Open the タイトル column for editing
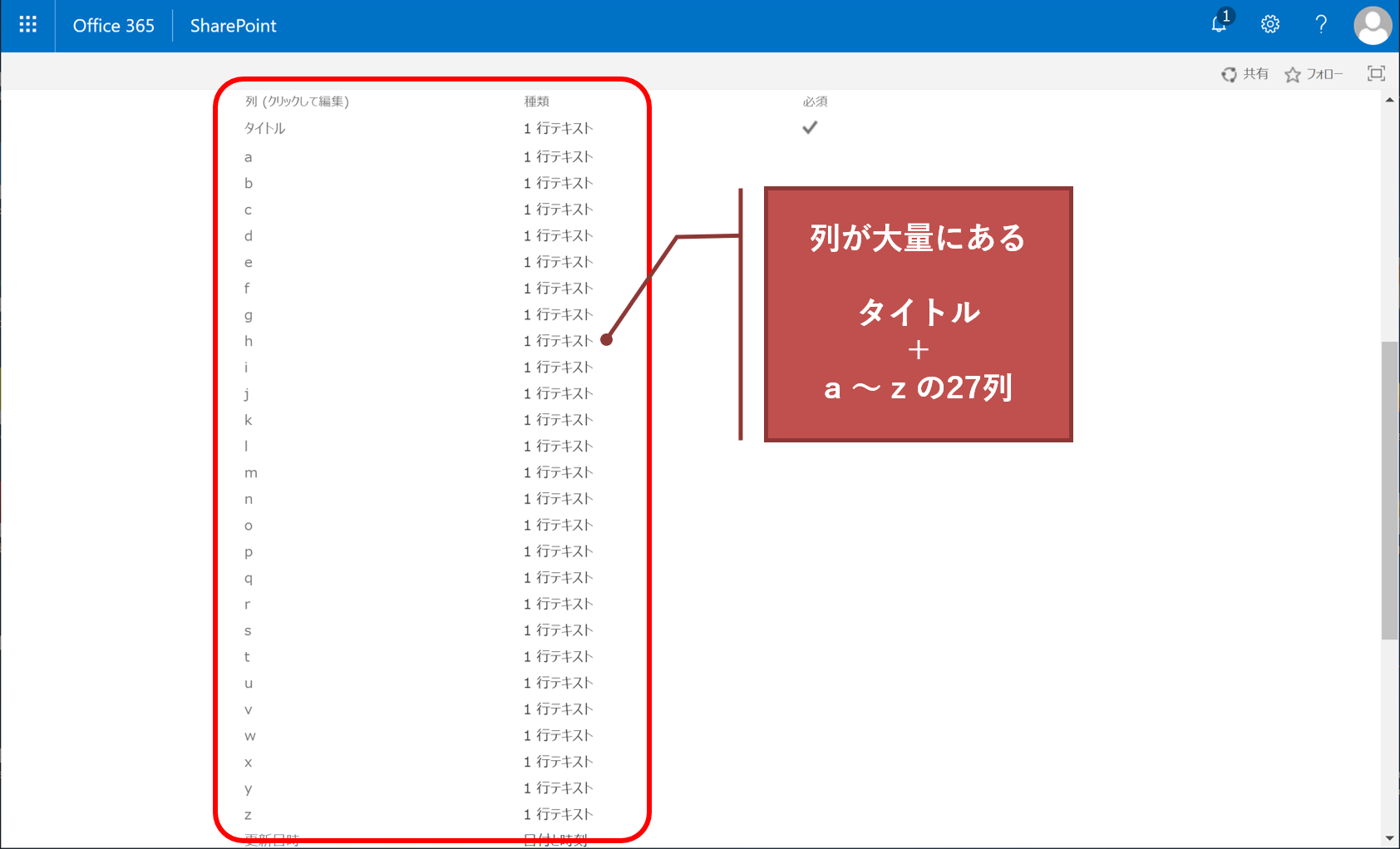 pos(263,128)
